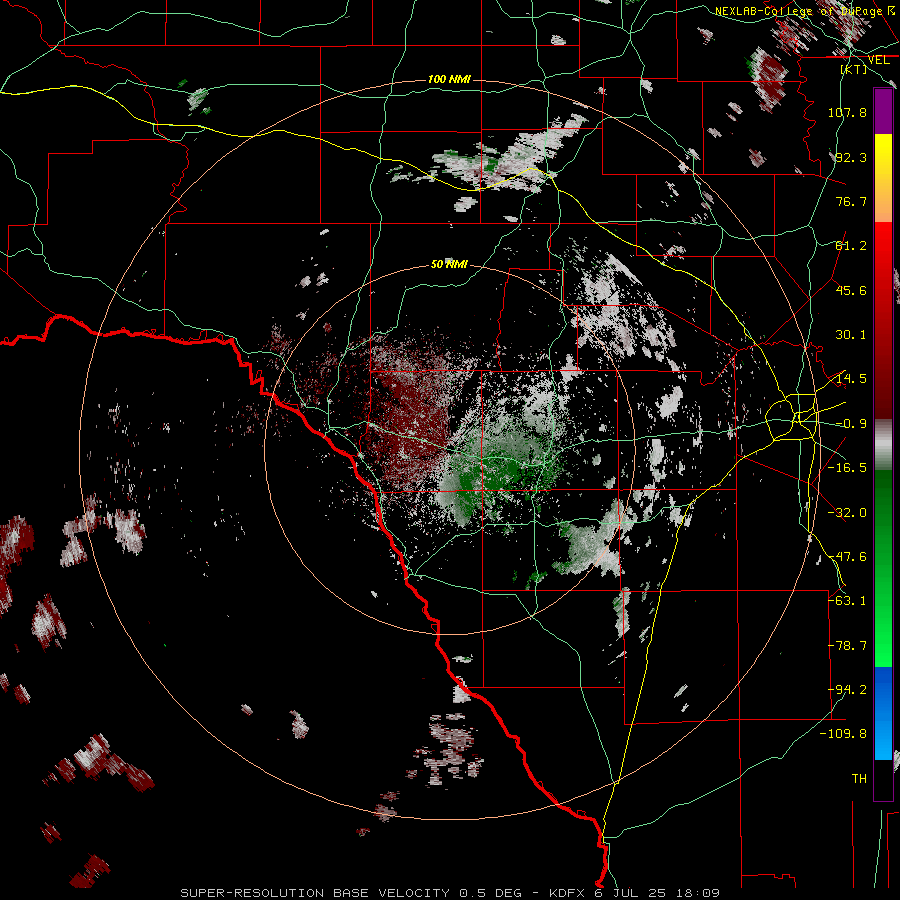
Task: Click the '-0.9' scale value
Action: pyautogui.click(x=851, y=424)
